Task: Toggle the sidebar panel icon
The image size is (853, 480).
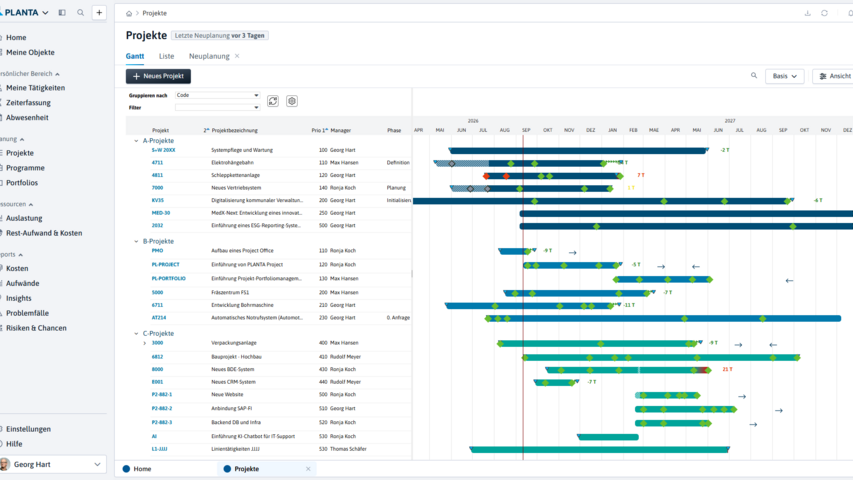Action: pyautogui.click(x=62, y=13)
